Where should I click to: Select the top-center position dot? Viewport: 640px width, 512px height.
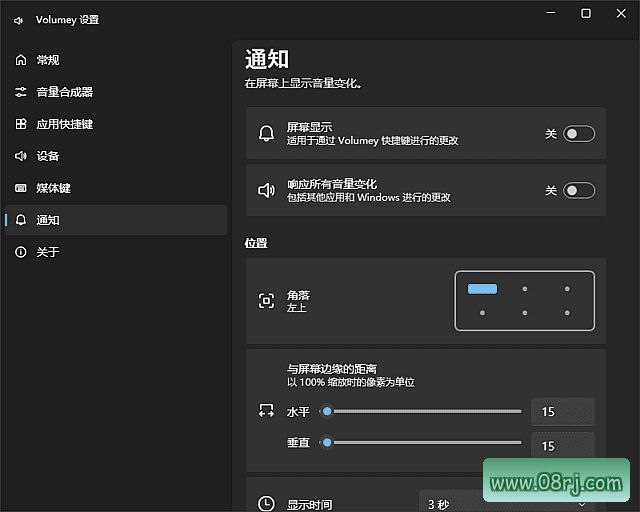coord(525,289)
